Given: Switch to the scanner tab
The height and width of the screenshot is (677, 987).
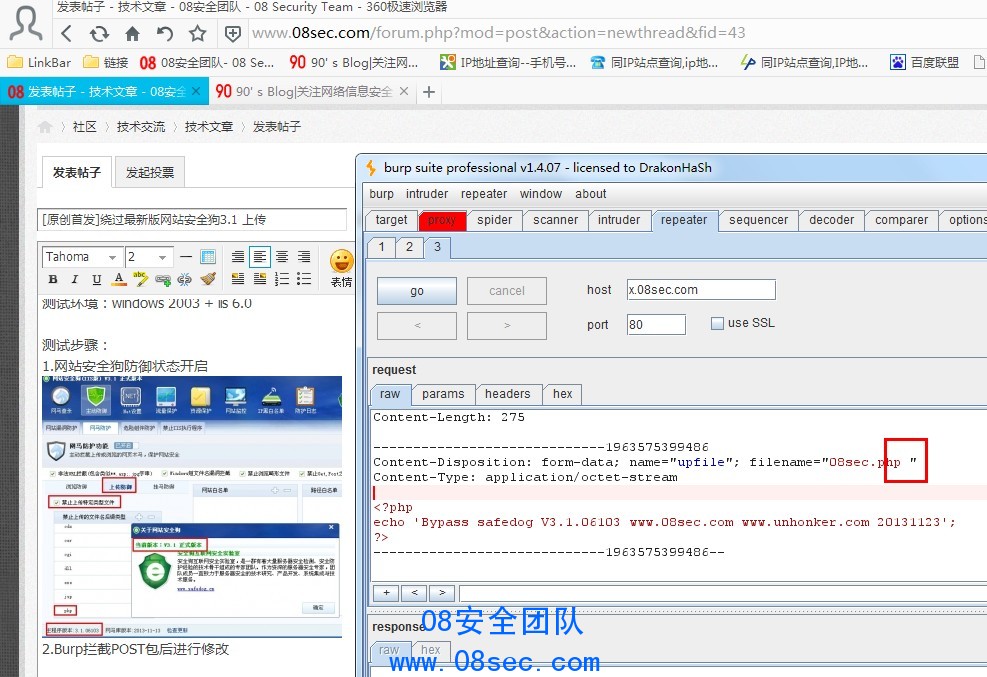Looking at the screenshot, I should pos(555,220).
